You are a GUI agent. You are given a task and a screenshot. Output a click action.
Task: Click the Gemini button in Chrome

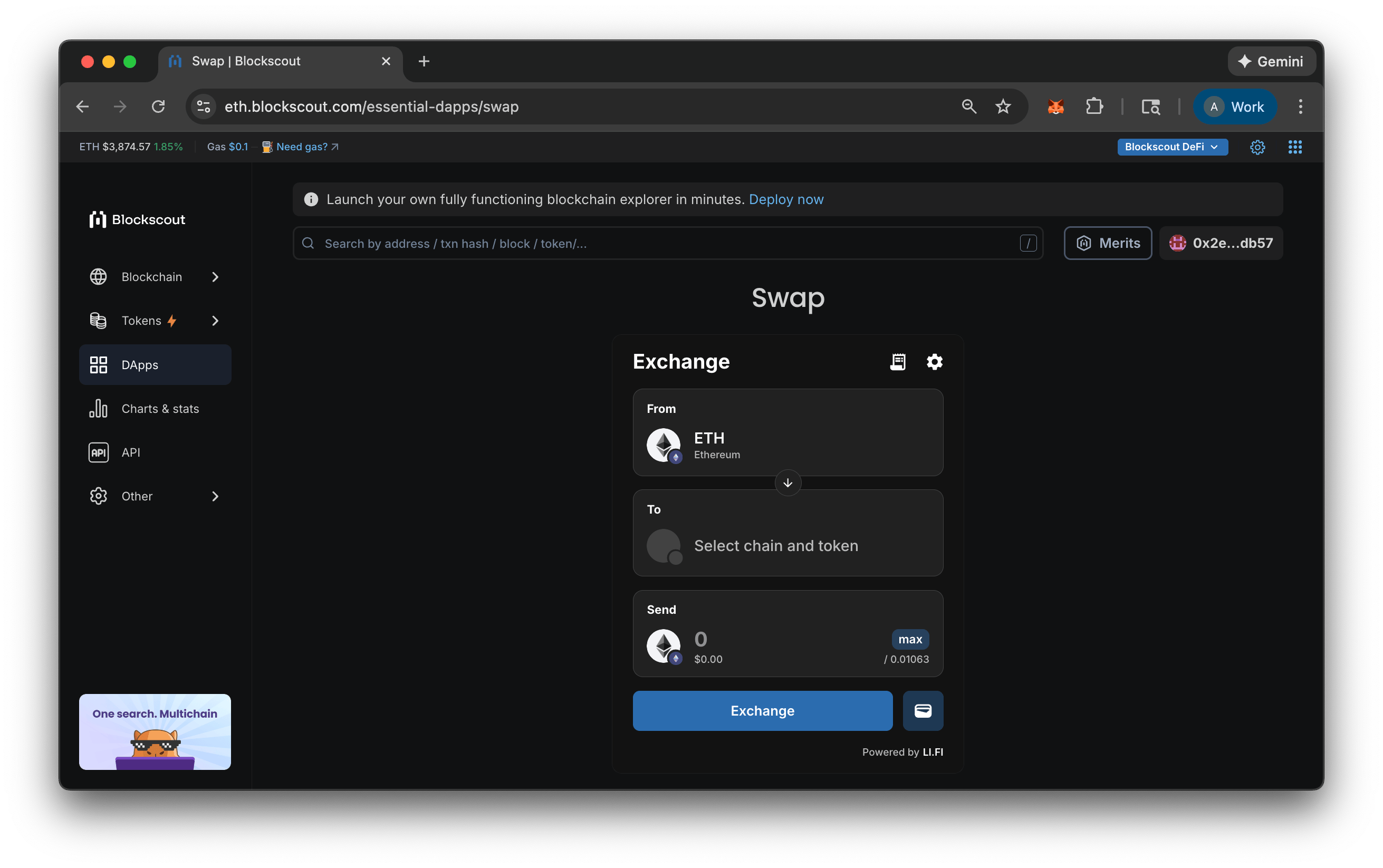point(1272,61)
